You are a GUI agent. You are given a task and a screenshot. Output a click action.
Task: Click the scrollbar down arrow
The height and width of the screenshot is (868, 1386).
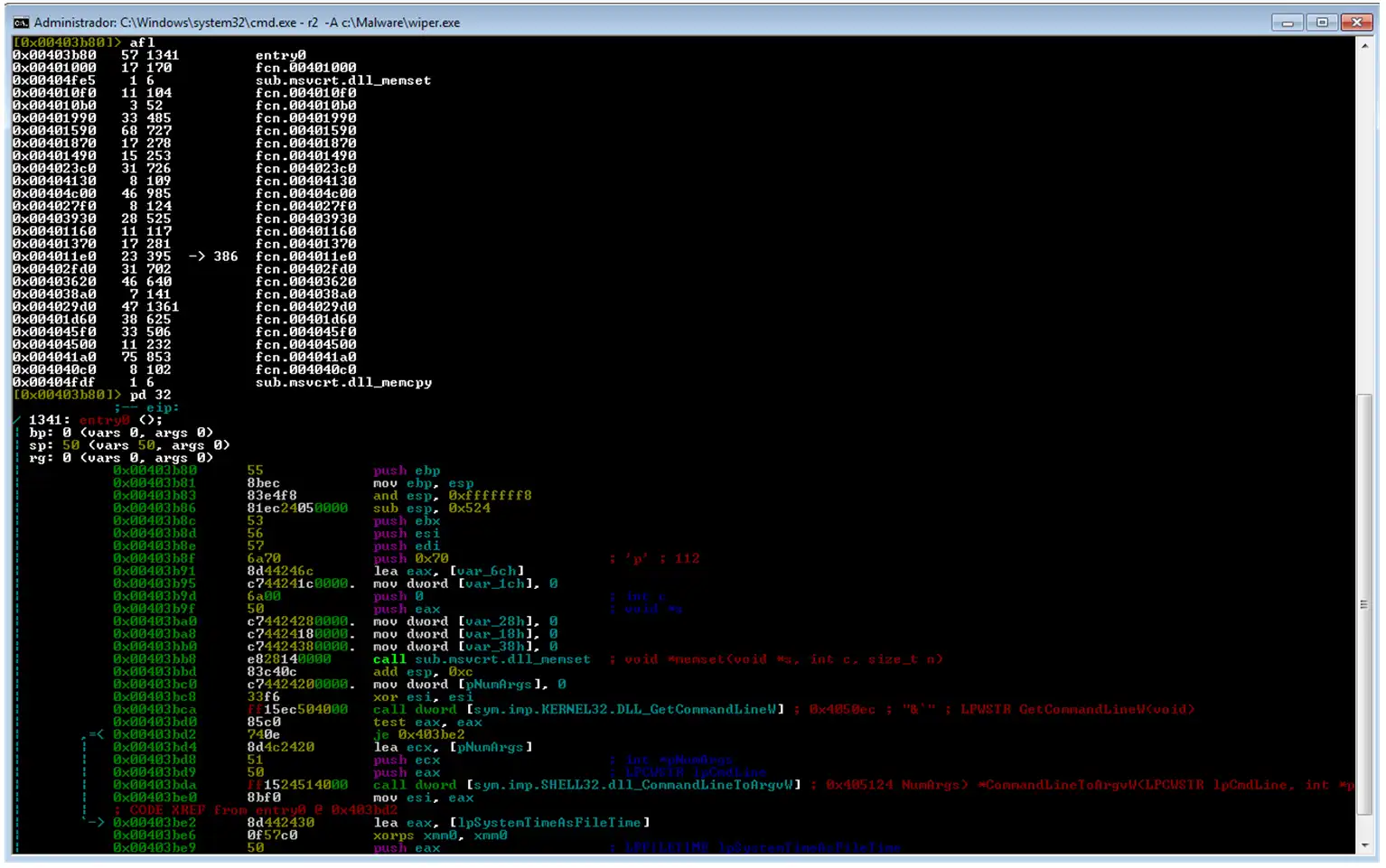click(x=1364, y=845)
